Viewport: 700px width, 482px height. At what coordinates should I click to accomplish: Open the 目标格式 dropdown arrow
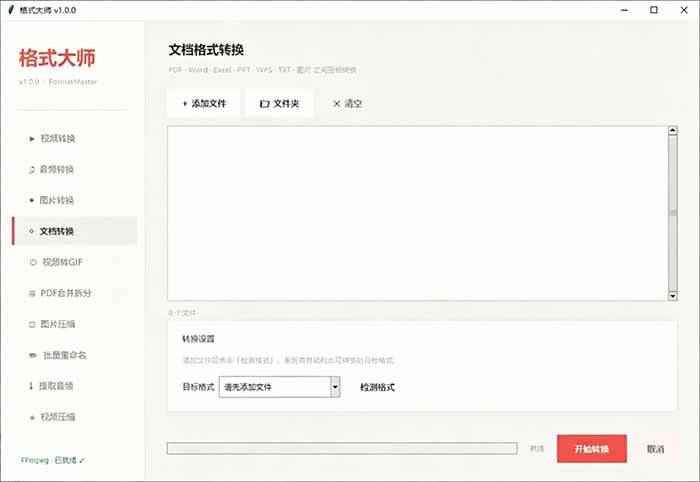coord(335,387)
